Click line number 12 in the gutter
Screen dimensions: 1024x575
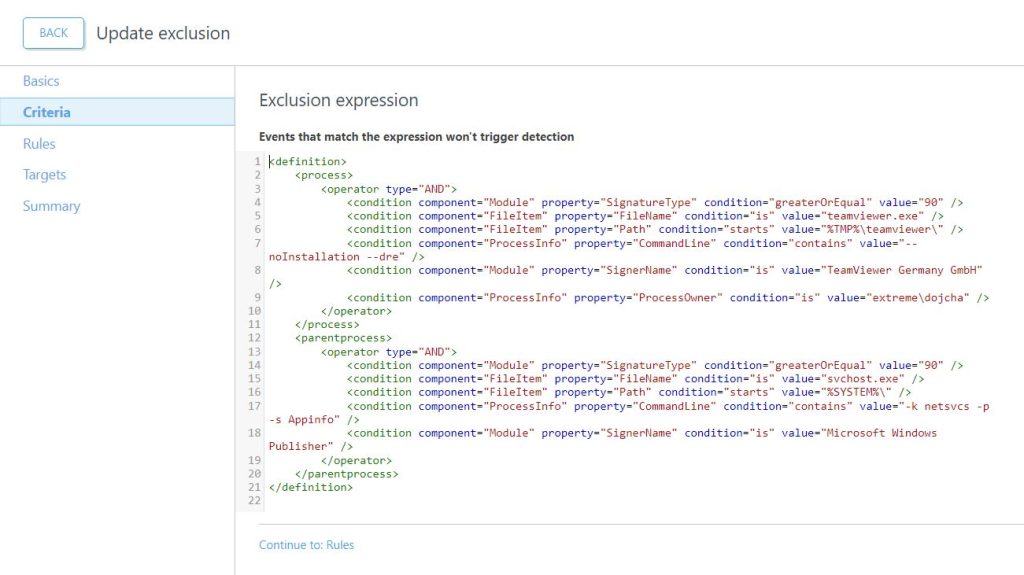click(x=256, y=338)
